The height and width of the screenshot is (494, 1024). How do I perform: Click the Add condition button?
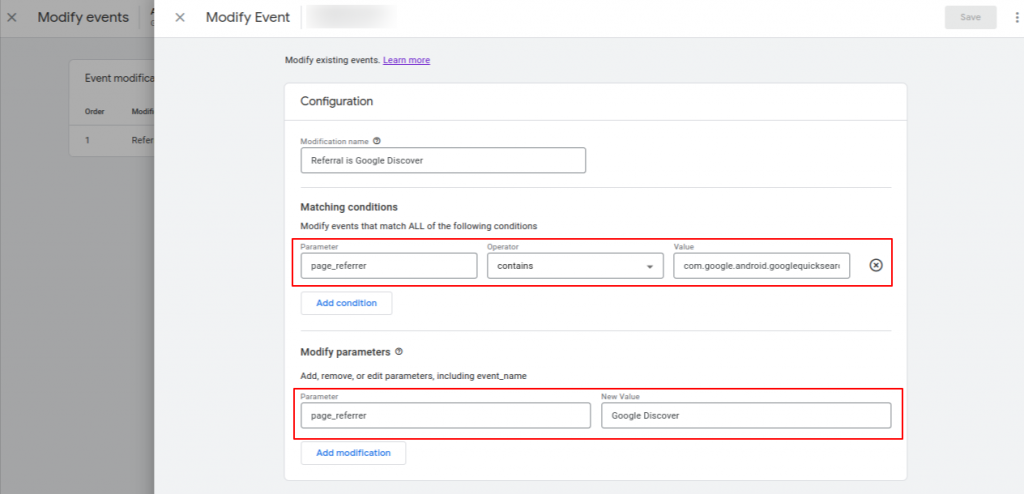(x=346, y=303)
